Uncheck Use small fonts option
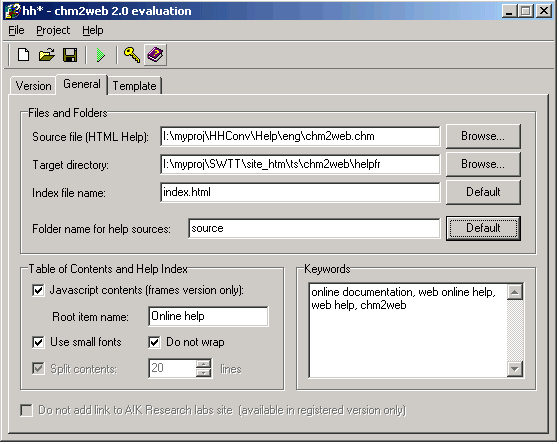559x444 pixels. pos(38,342)
